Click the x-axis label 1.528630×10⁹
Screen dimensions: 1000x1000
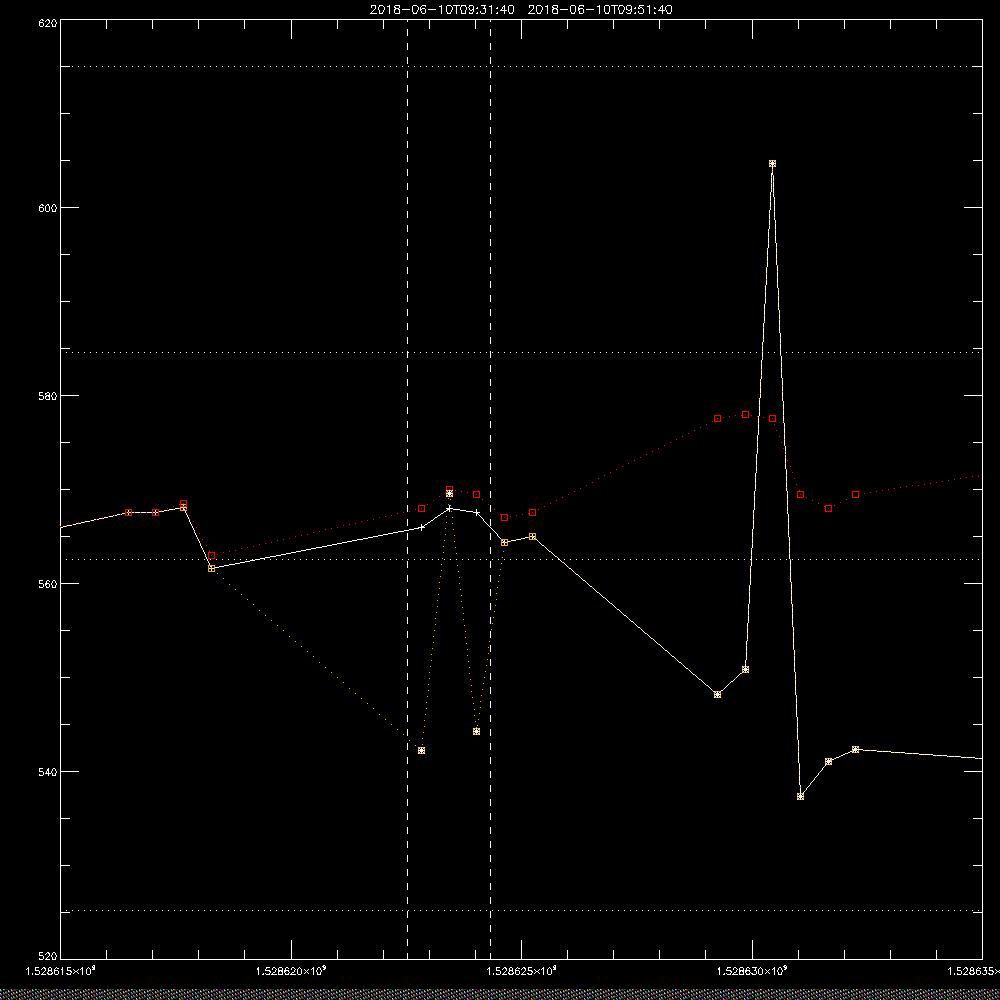pyautogui.click(x=753, y=971)
